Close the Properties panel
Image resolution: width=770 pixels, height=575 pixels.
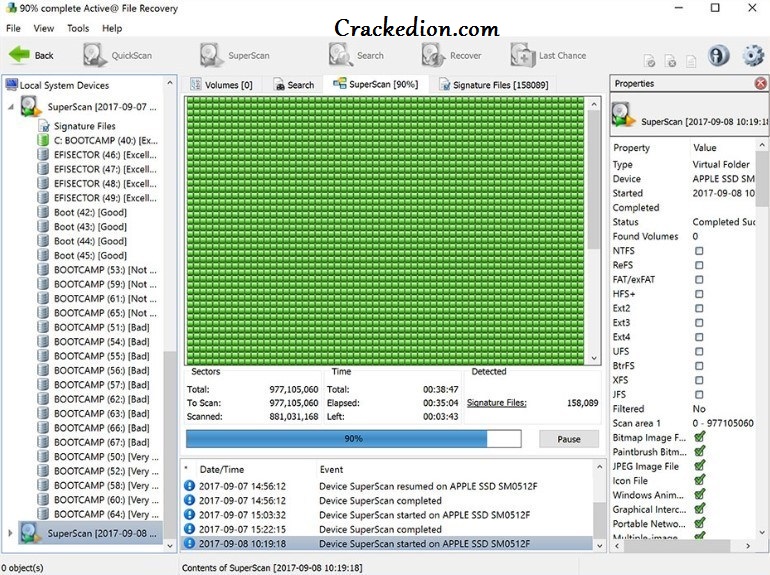[x=761, y=83]
